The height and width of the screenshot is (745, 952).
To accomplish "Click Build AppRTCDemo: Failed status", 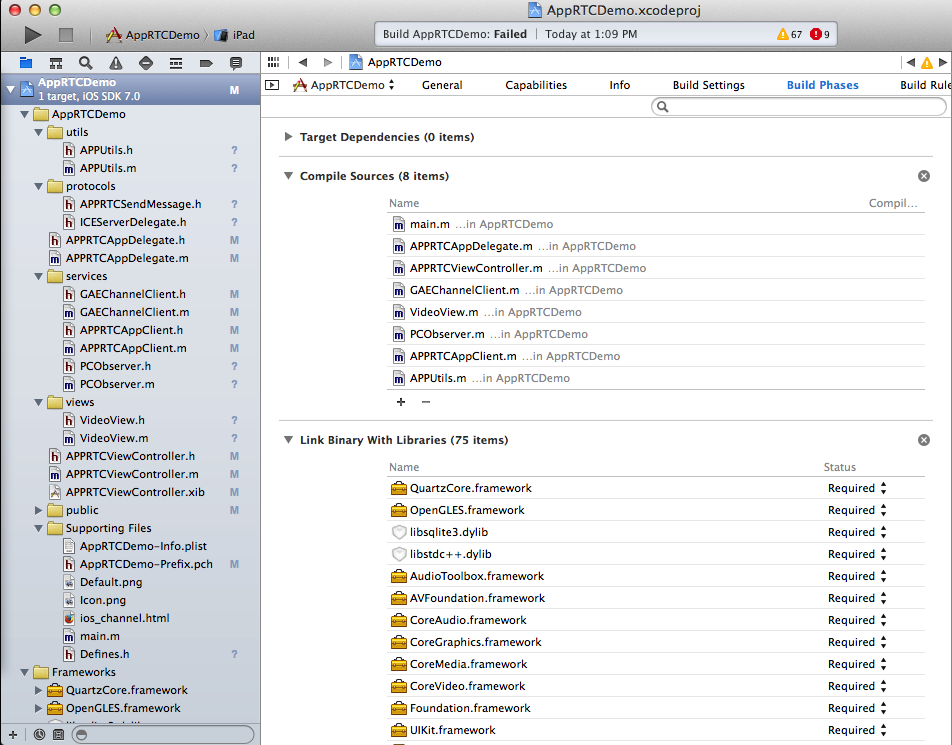I will (x=455, y=34).
